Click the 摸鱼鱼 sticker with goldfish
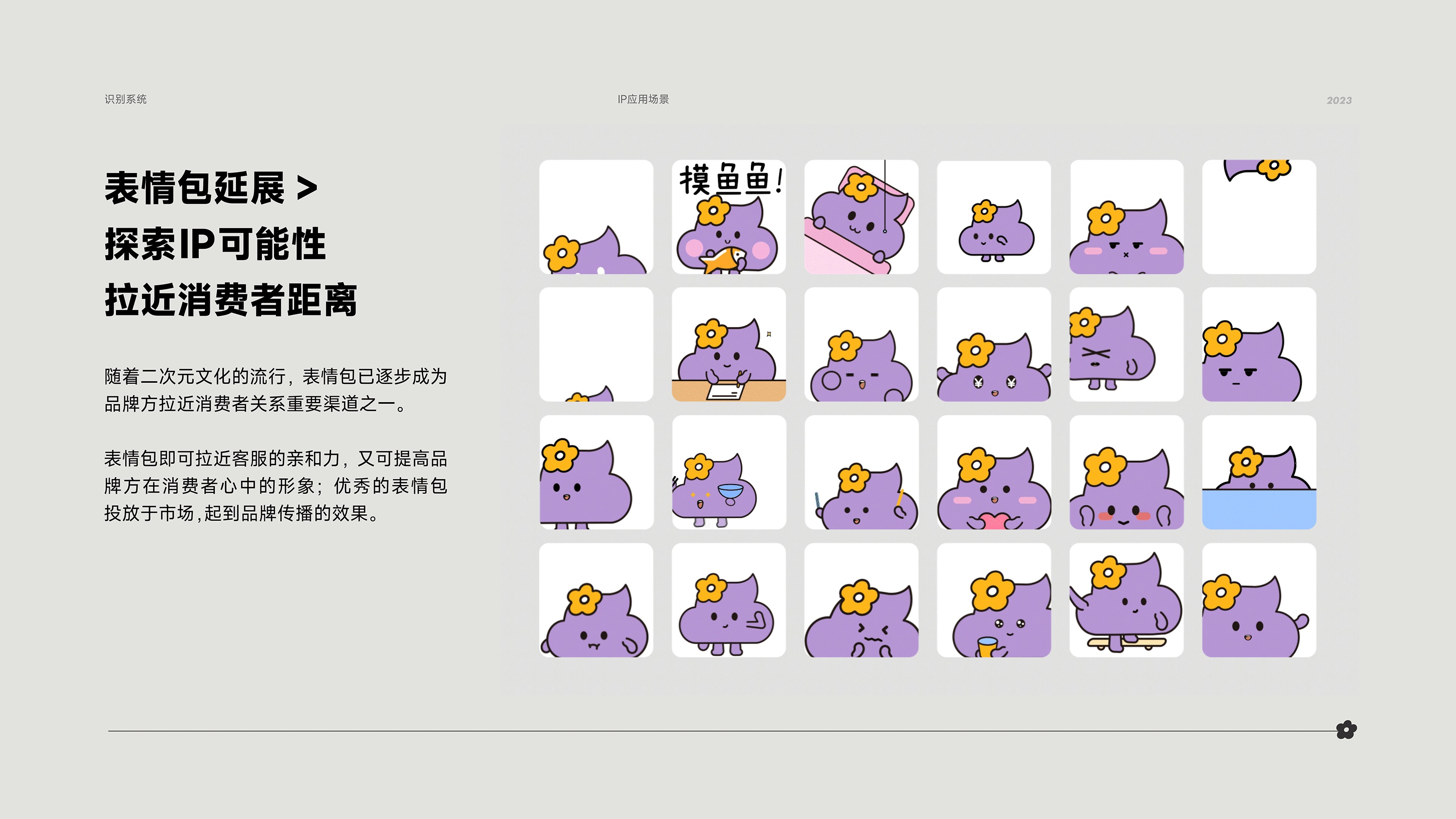Image resolution: width=1456 pixels, height=819 pixels. 728,217
